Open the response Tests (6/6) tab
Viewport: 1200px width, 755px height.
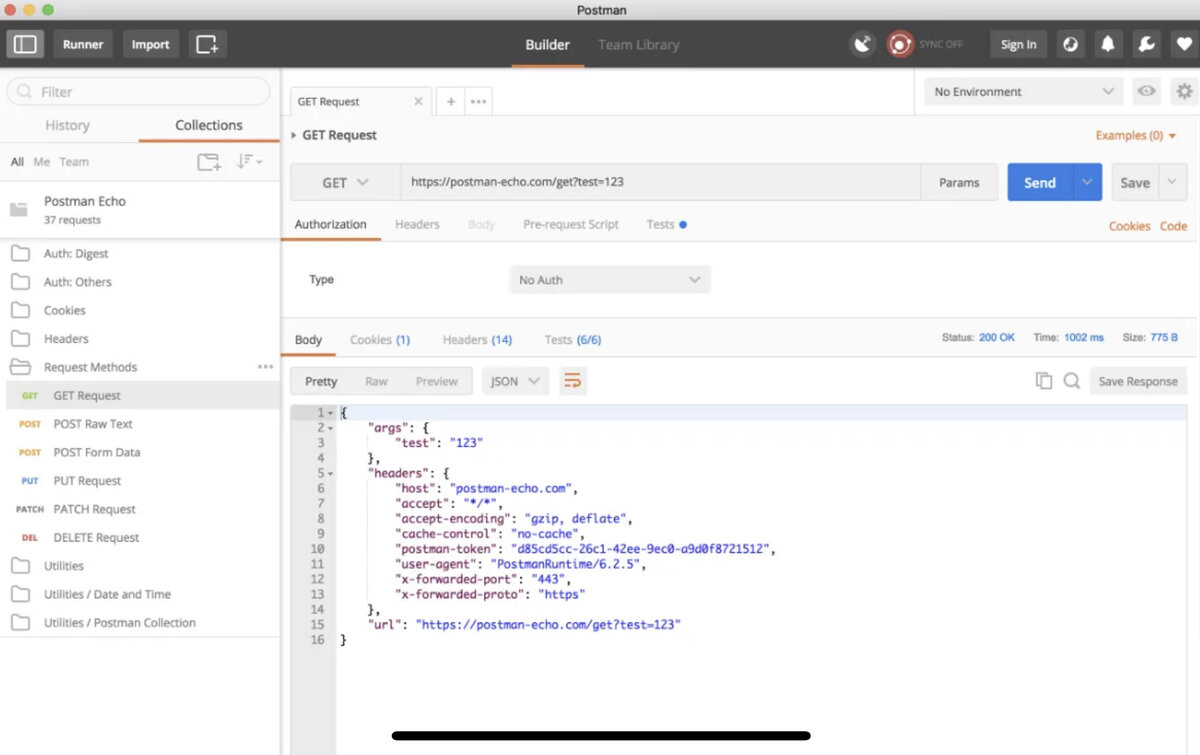(x=573, y=339)
